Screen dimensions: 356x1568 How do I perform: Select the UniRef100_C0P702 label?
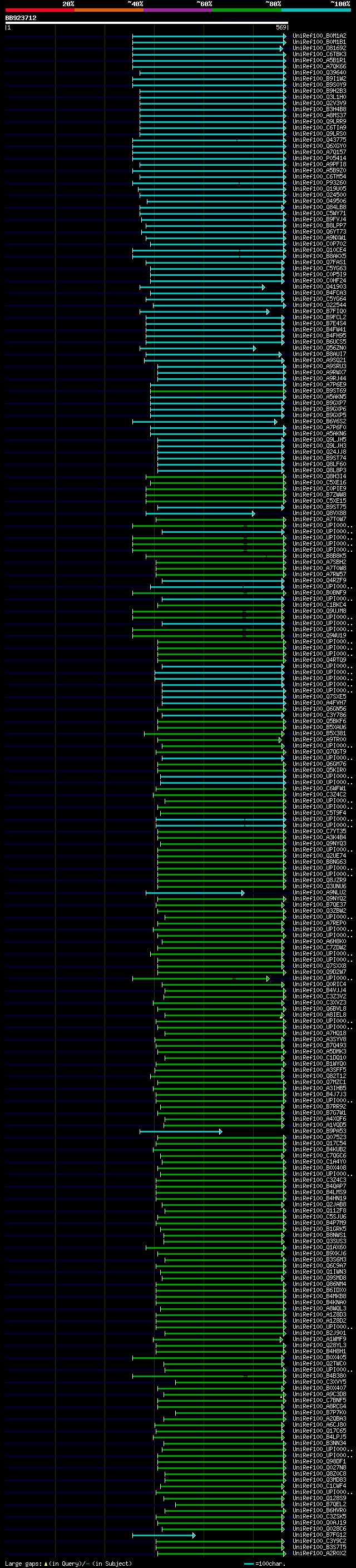[319, 244]
